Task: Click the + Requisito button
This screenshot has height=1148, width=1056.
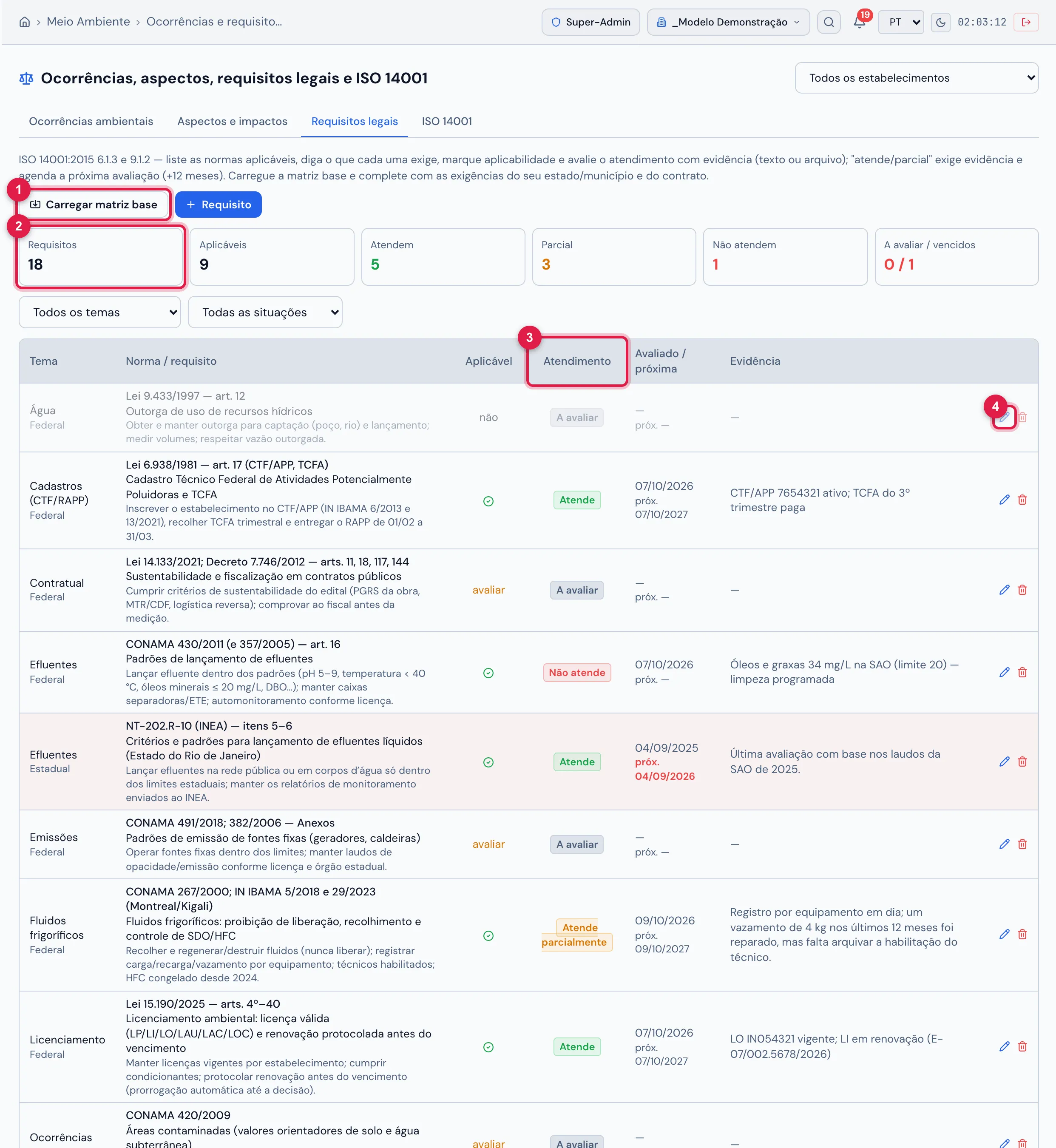Action: [x=218, y=205]
